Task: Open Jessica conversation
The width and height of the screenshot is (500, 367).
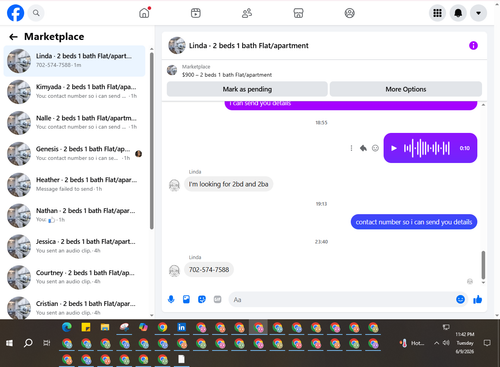Action: click(74, 246)
